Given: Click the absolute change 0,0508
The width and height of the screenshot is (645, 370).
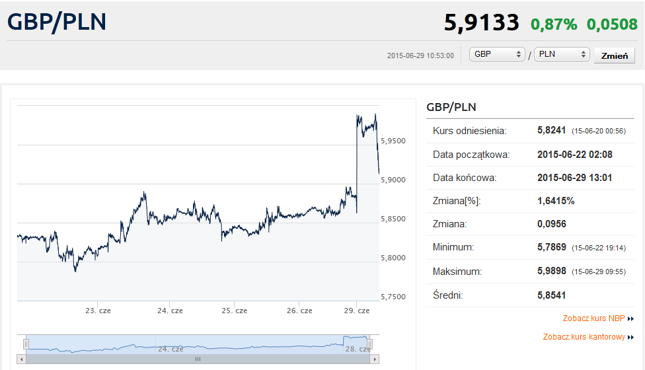Looking at the screenshot, I should (612, 24).
